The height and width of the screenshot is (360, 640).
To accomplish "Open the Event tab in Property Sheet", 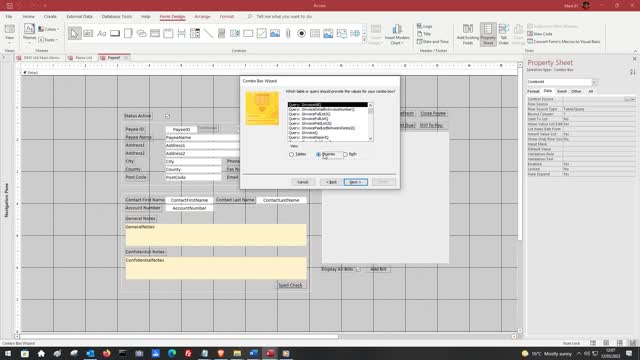I will (562, 91).
